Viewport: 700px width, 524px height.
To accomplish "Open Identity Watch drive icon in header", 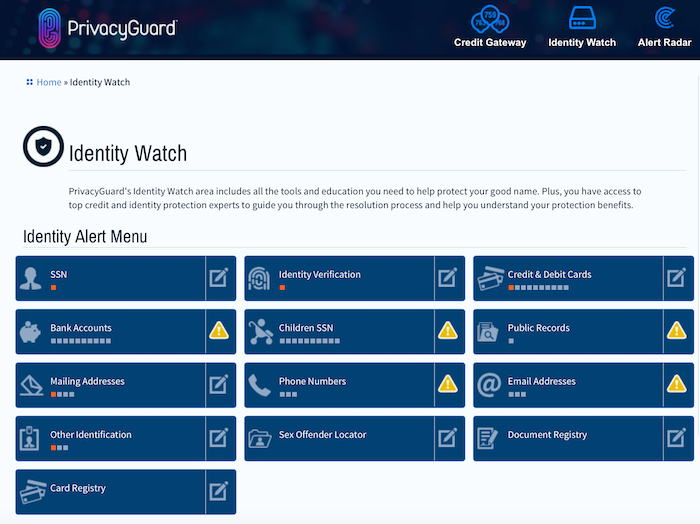I will pyautogui.click(x=582, y=18).
